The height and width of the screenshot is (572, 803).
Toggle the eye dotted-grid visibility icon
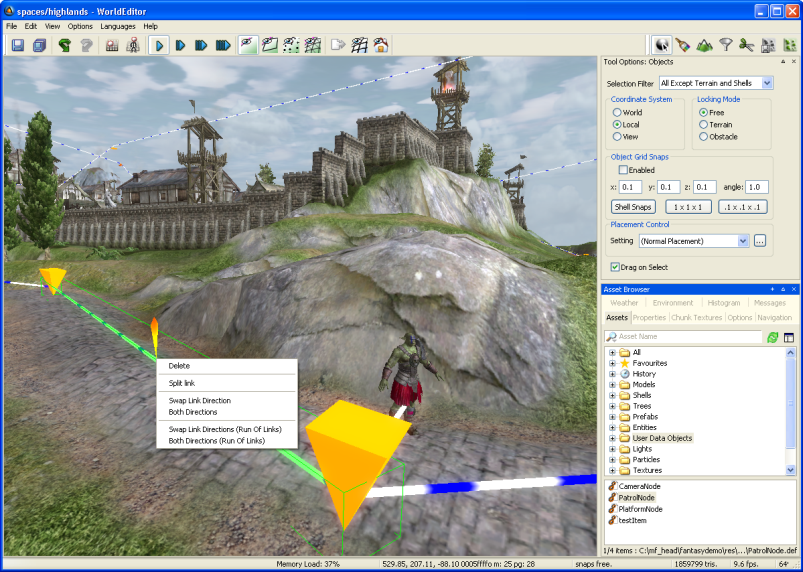pyautogui.click(x=291, y=46)
